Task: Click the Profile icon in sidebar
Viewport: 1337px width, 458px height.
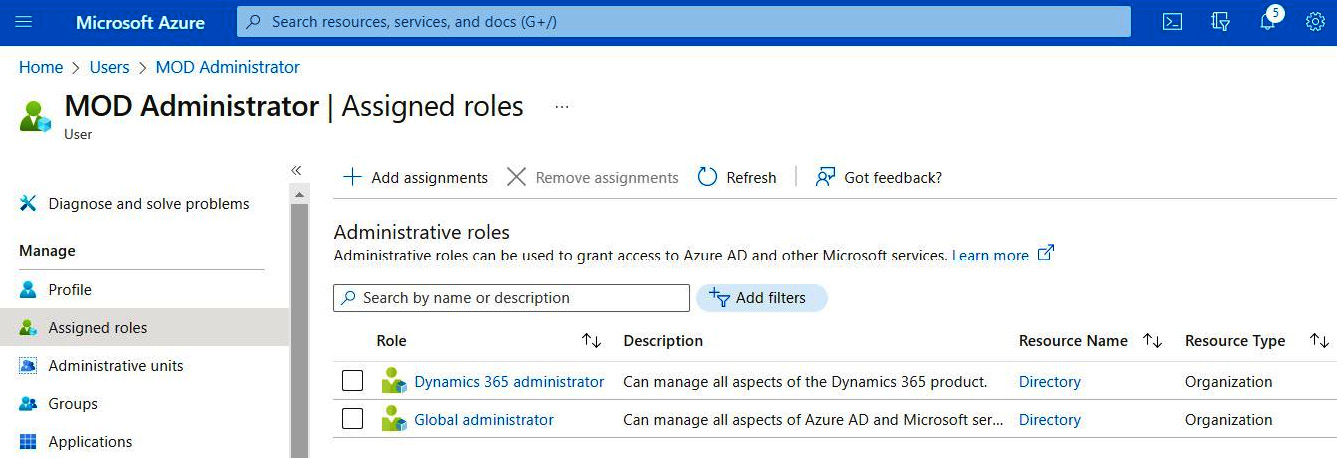Action: coord(28,290)
